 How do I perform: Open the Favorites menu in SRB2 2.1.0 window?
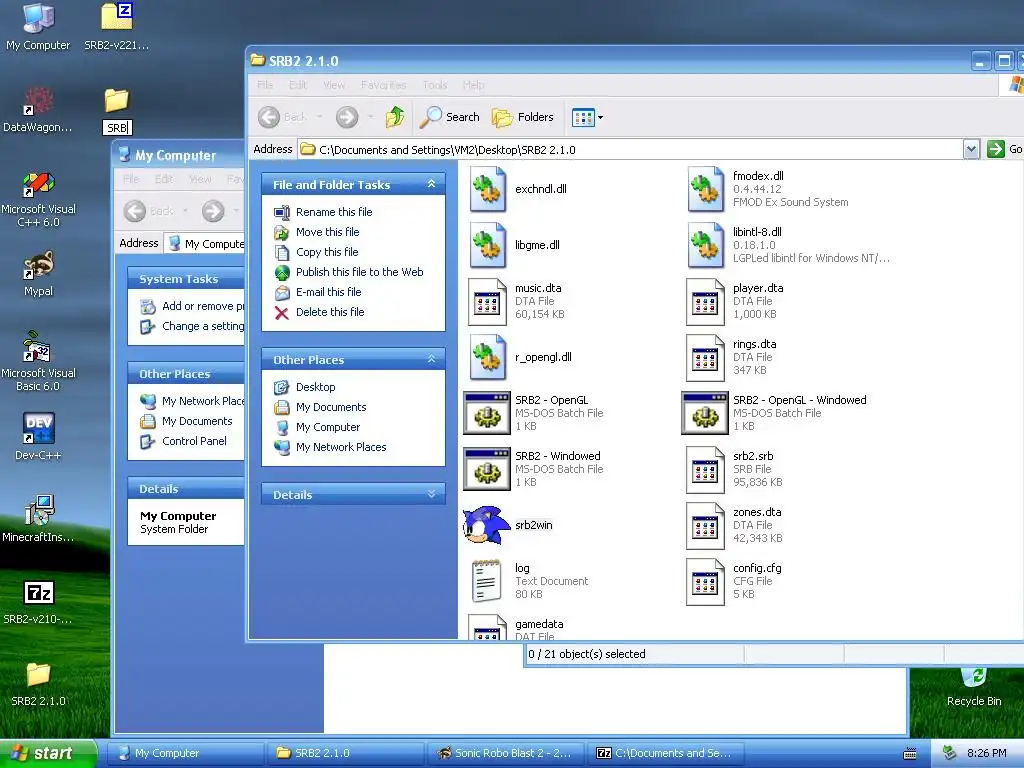(x=383, y=85)
